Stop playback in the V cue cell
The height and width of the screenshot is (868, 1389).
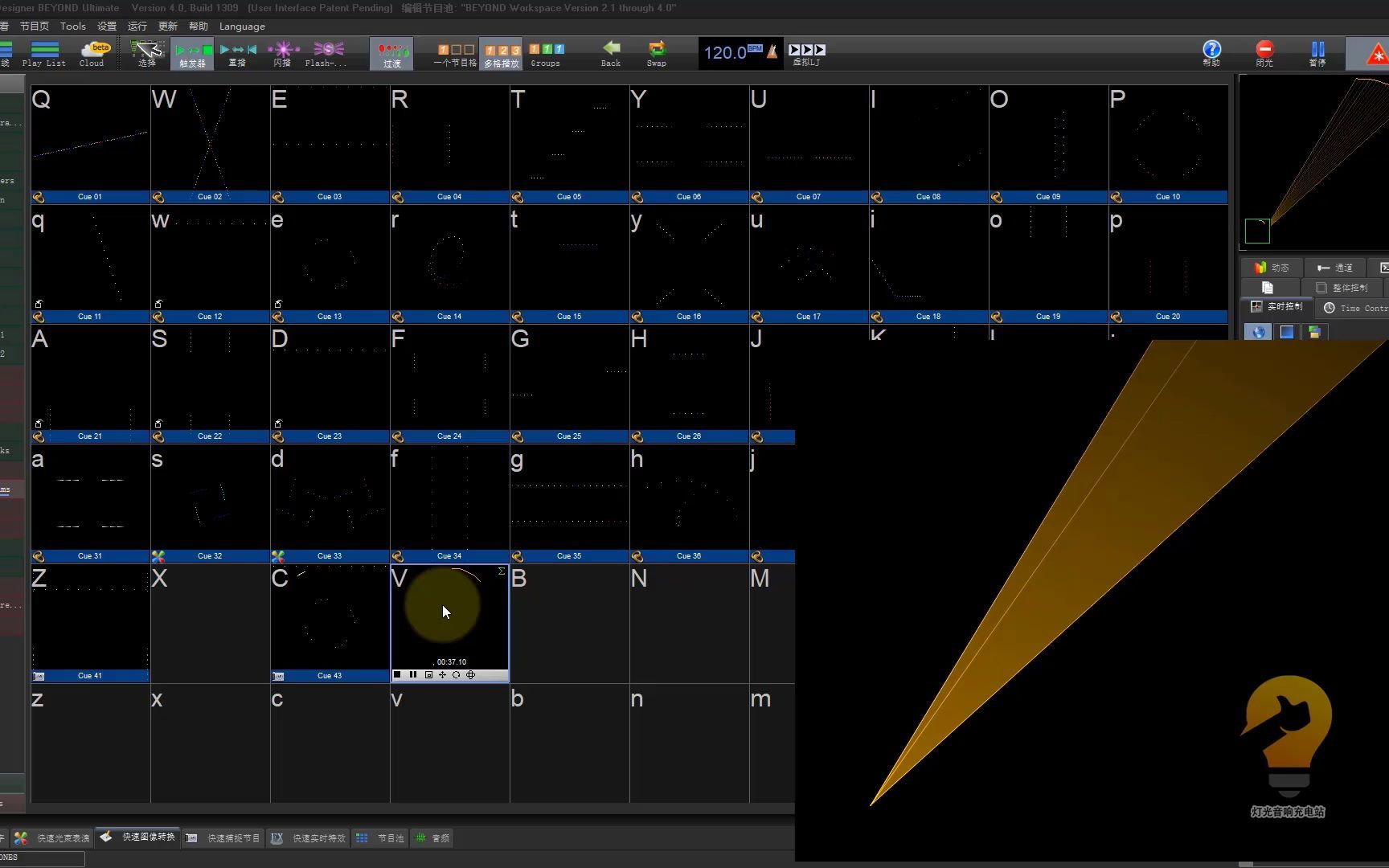coord(398,675)
